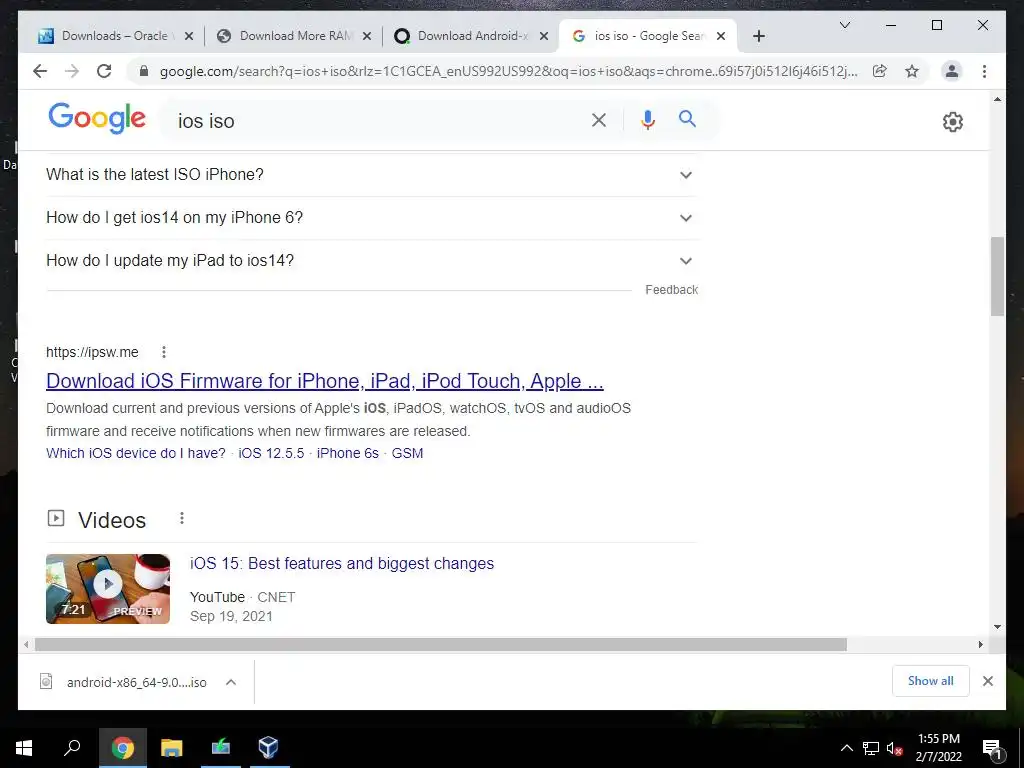
Task: Search tabs with the chevron button
Action: tap(844, 25)
